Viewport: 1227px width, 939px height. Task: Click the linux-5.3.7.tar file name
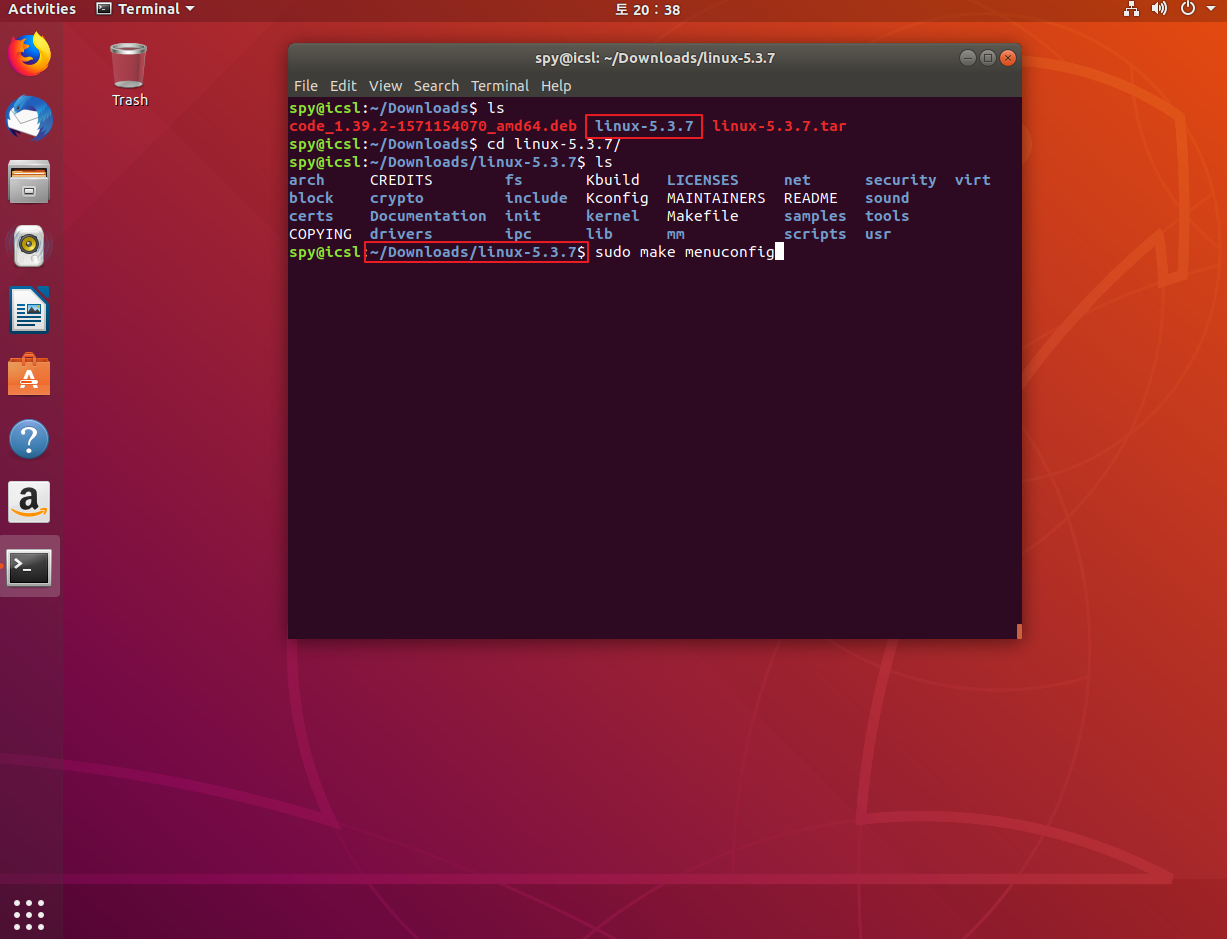(780, 126)
